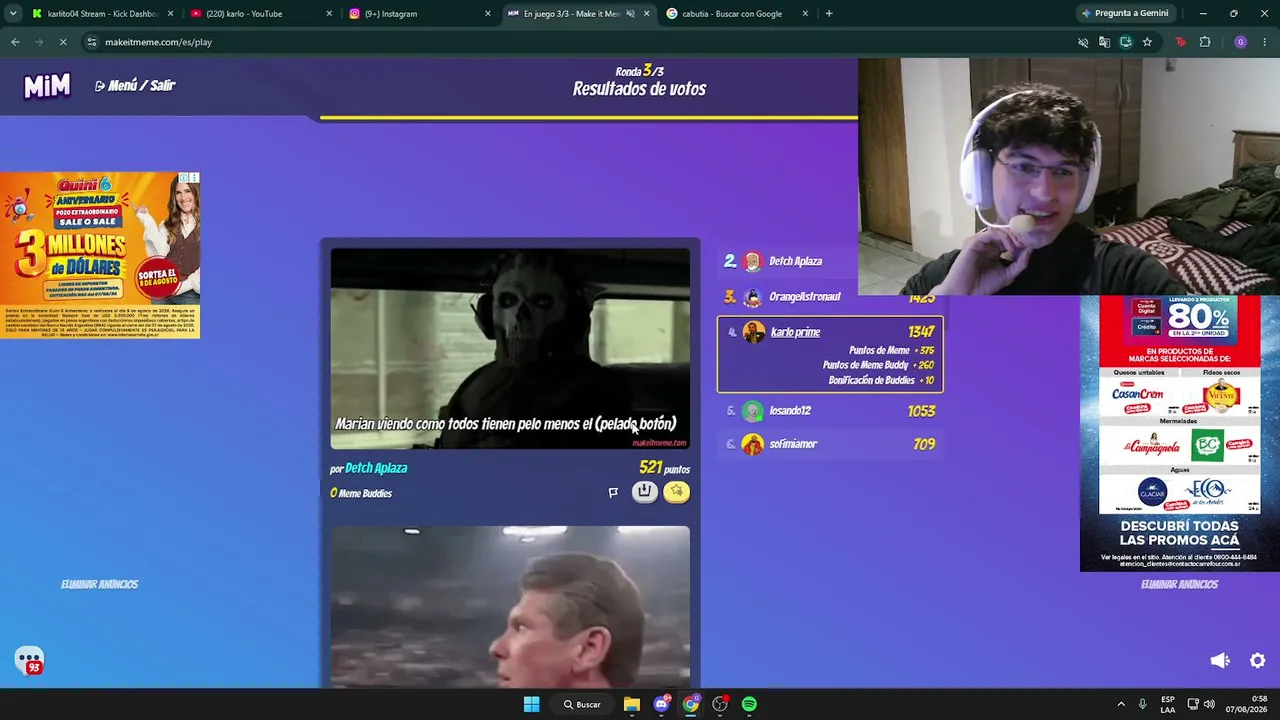Open the Windows Start menu

(531, 704)
